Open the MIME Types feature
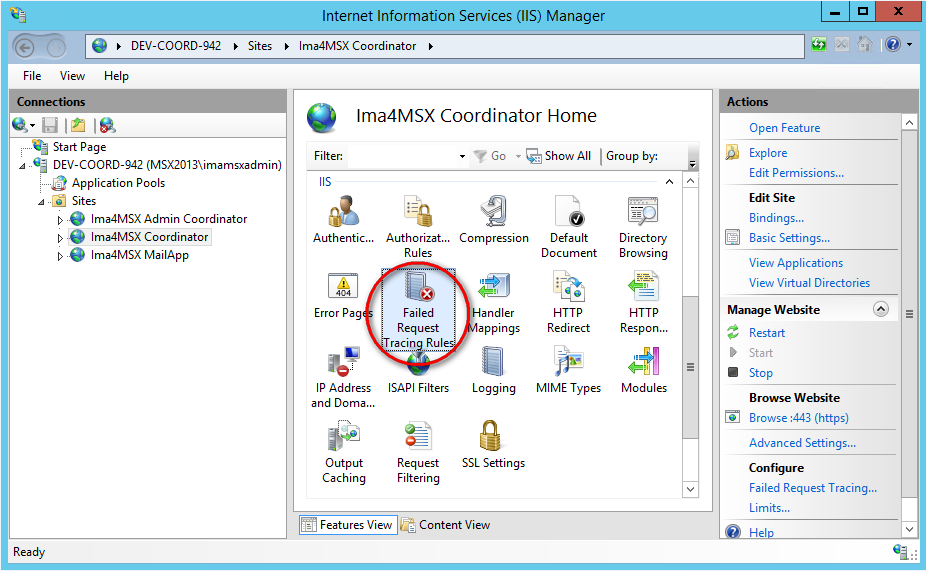The image size is (926, 571). (568, 370)
